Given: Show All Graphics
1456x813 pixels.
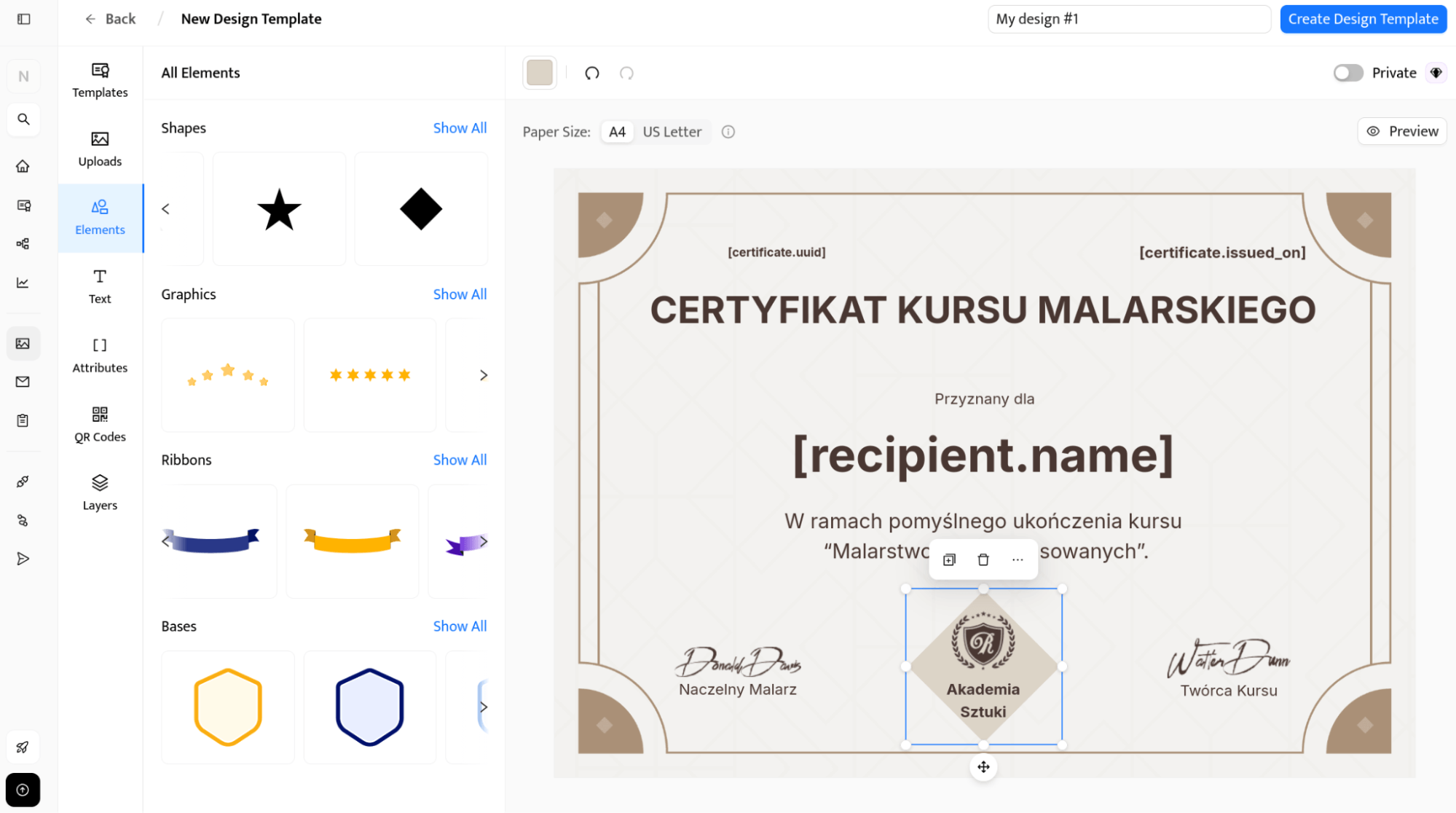Looking at the screenshot, I should (460, 294).
